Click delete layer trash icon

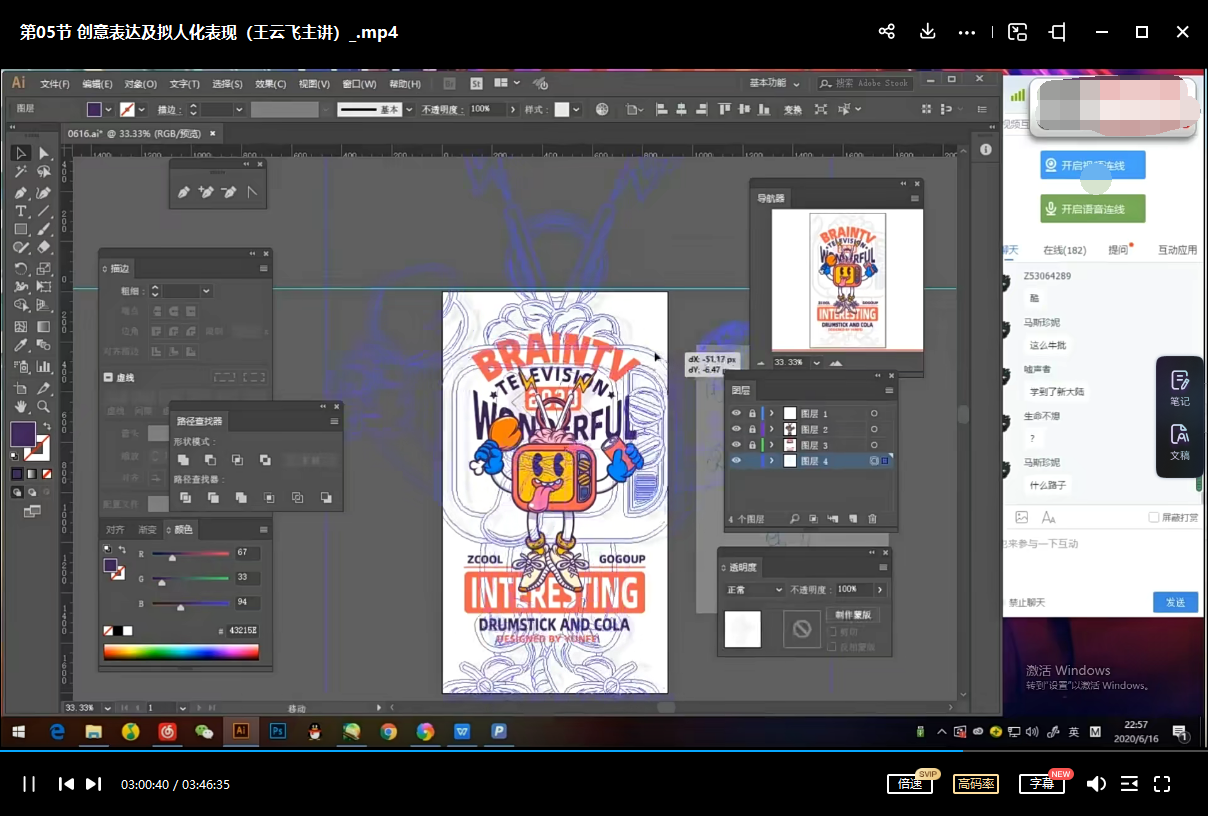[x=872, y=519]
